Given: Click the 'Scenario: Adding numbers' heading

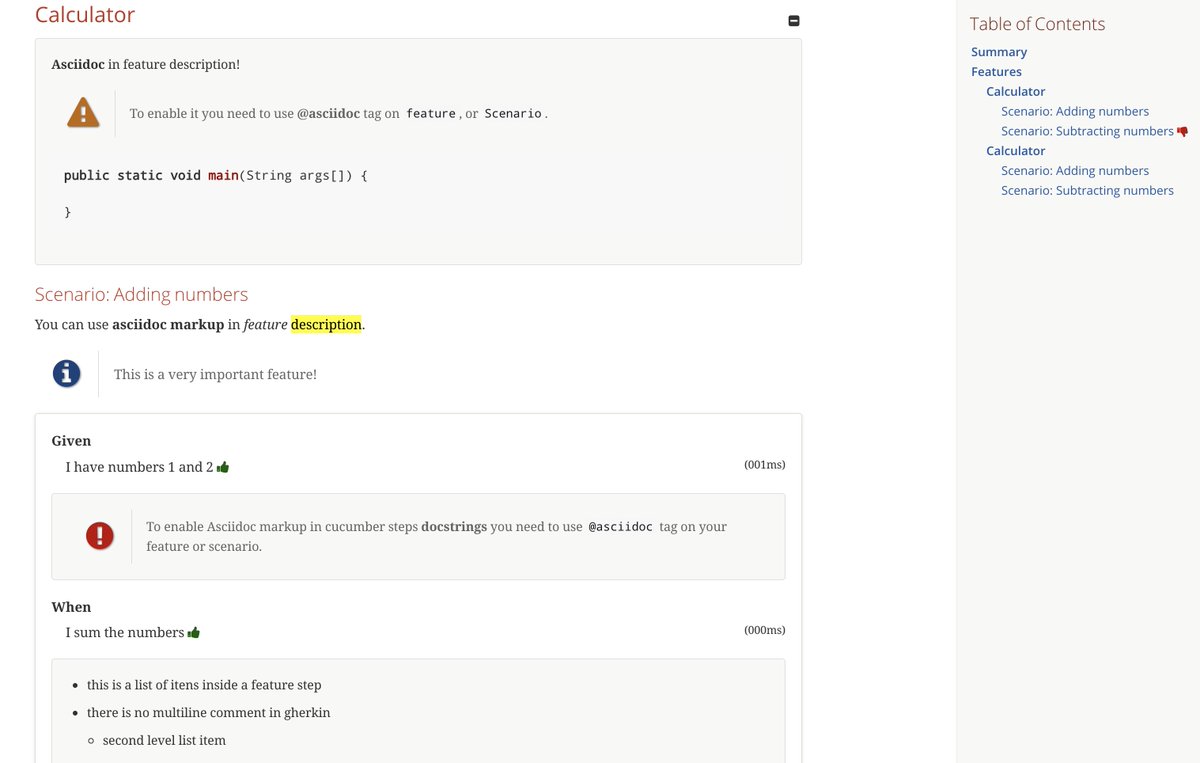Looking at the screenshot, I should pyautogui.click(x=141, y=294).
